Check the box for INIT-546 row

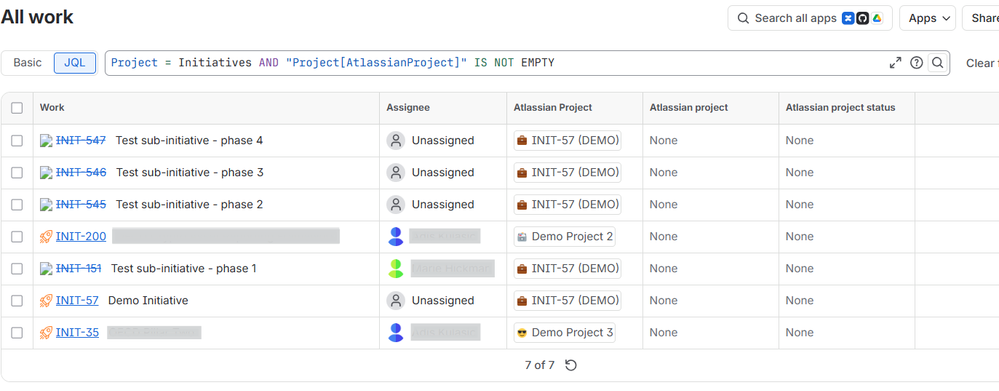click(x=17, y=173)
